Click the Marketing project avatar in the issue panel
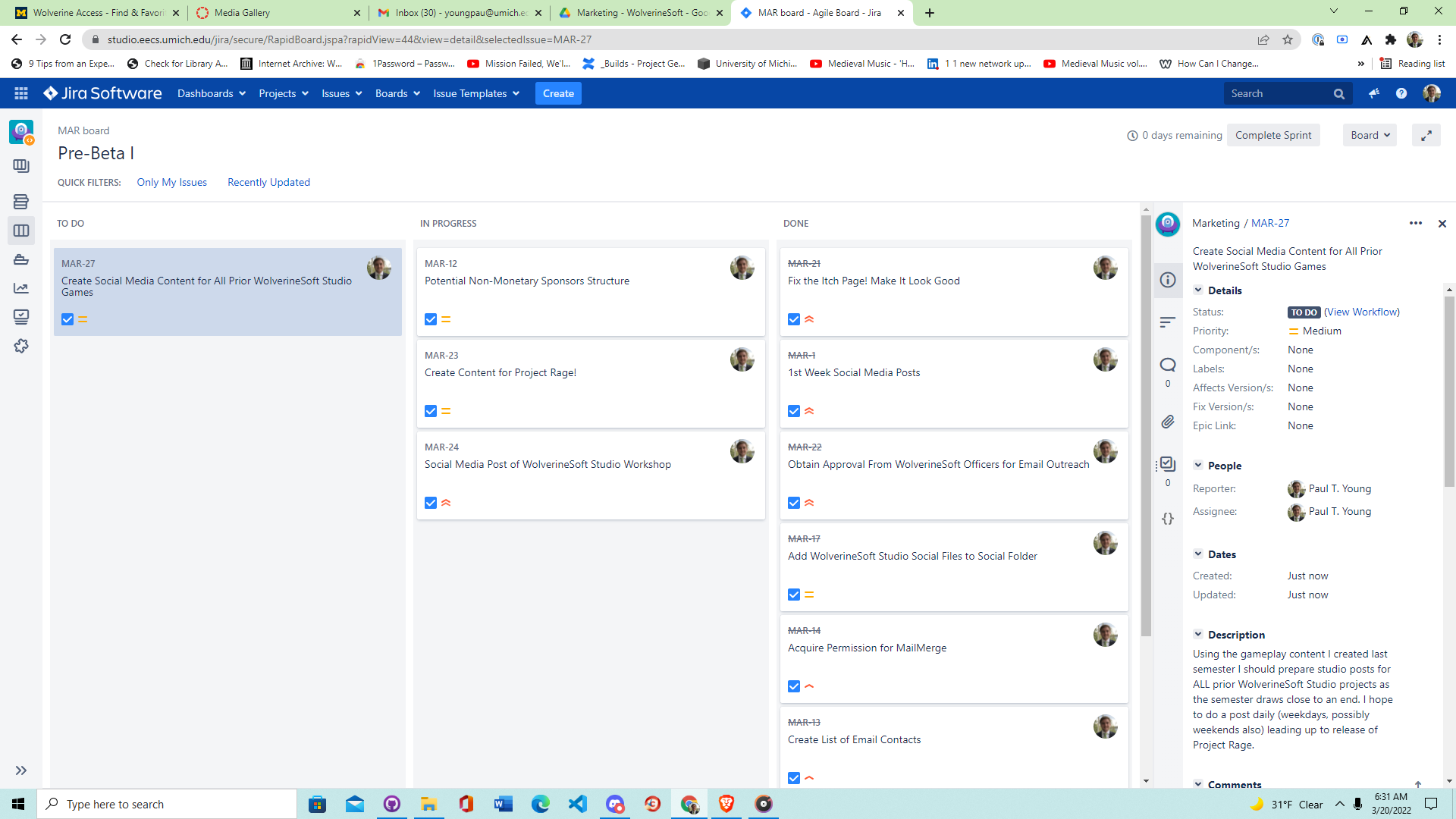Viewport: 1456px width, 819px height. (1168, 224)
